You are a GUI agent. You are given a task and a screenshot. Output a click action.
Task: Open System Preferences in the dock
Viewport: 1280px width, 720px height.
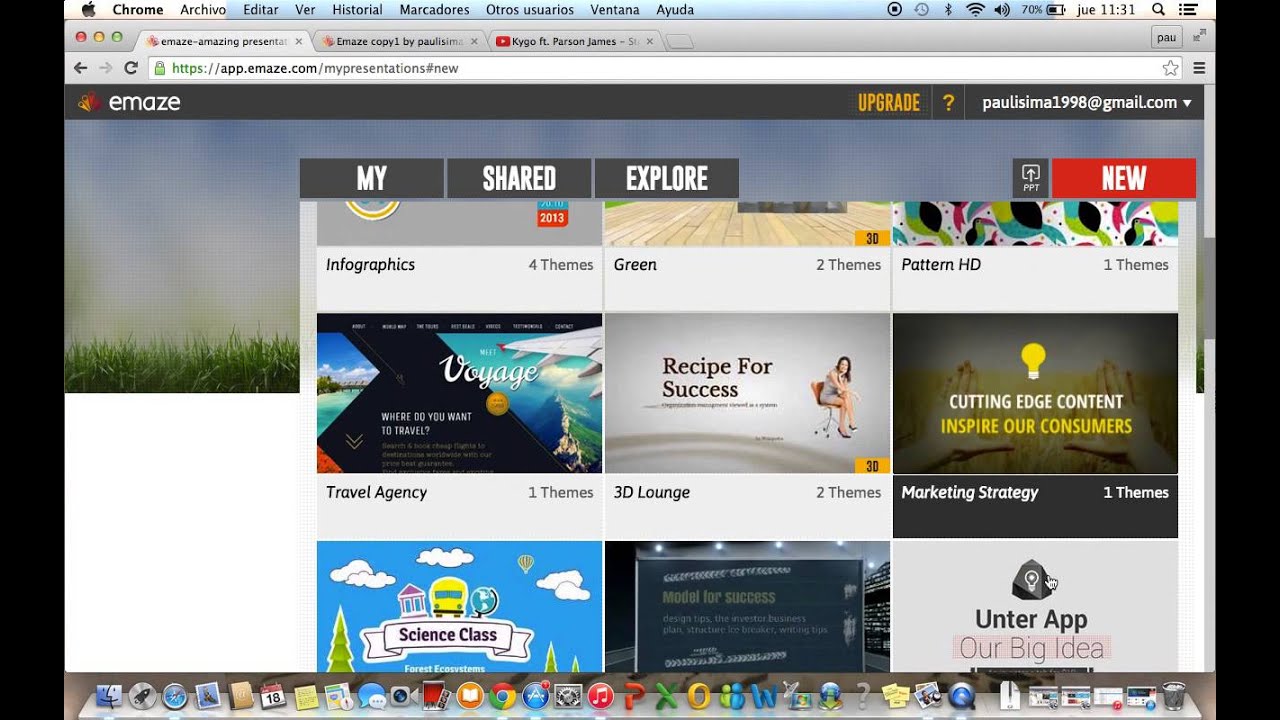[568, 695]
